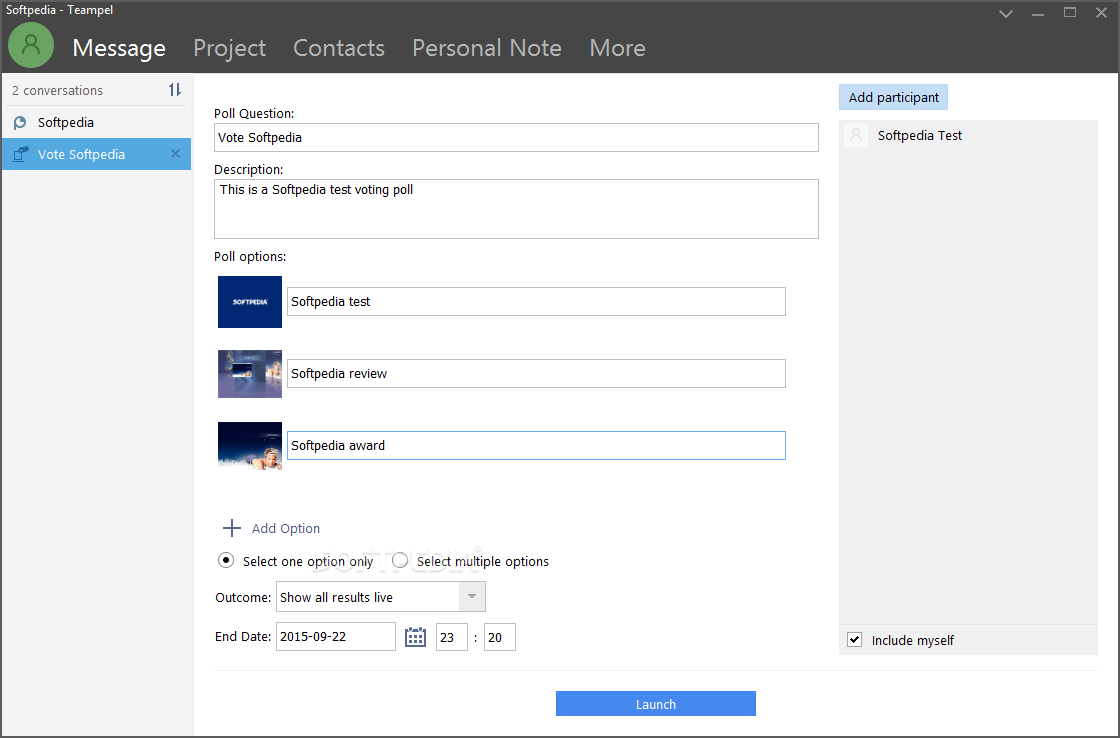The width and height of the screenshot is (1120, 738).
Task: Open the title bar dropdown chevron
Action: 1006,14
